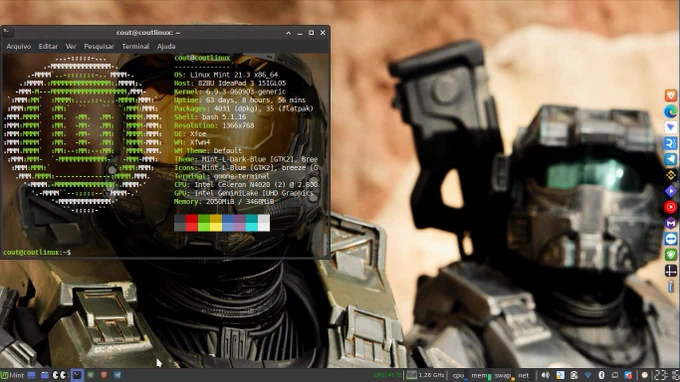
Task: Launch Binance from the side dock
Action: click(x=670, y=175)
